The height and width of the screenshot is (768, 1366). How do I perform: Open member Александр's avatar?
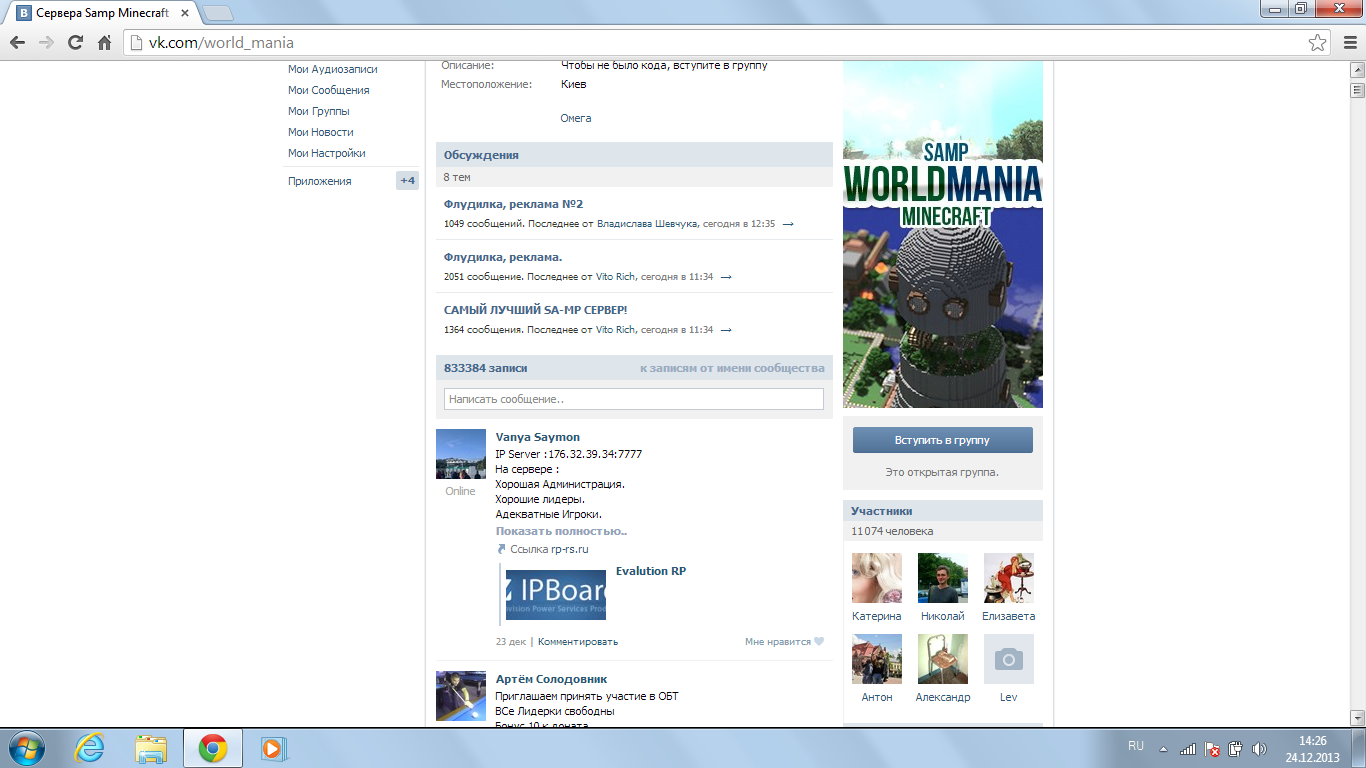click(x=943, y=659)
